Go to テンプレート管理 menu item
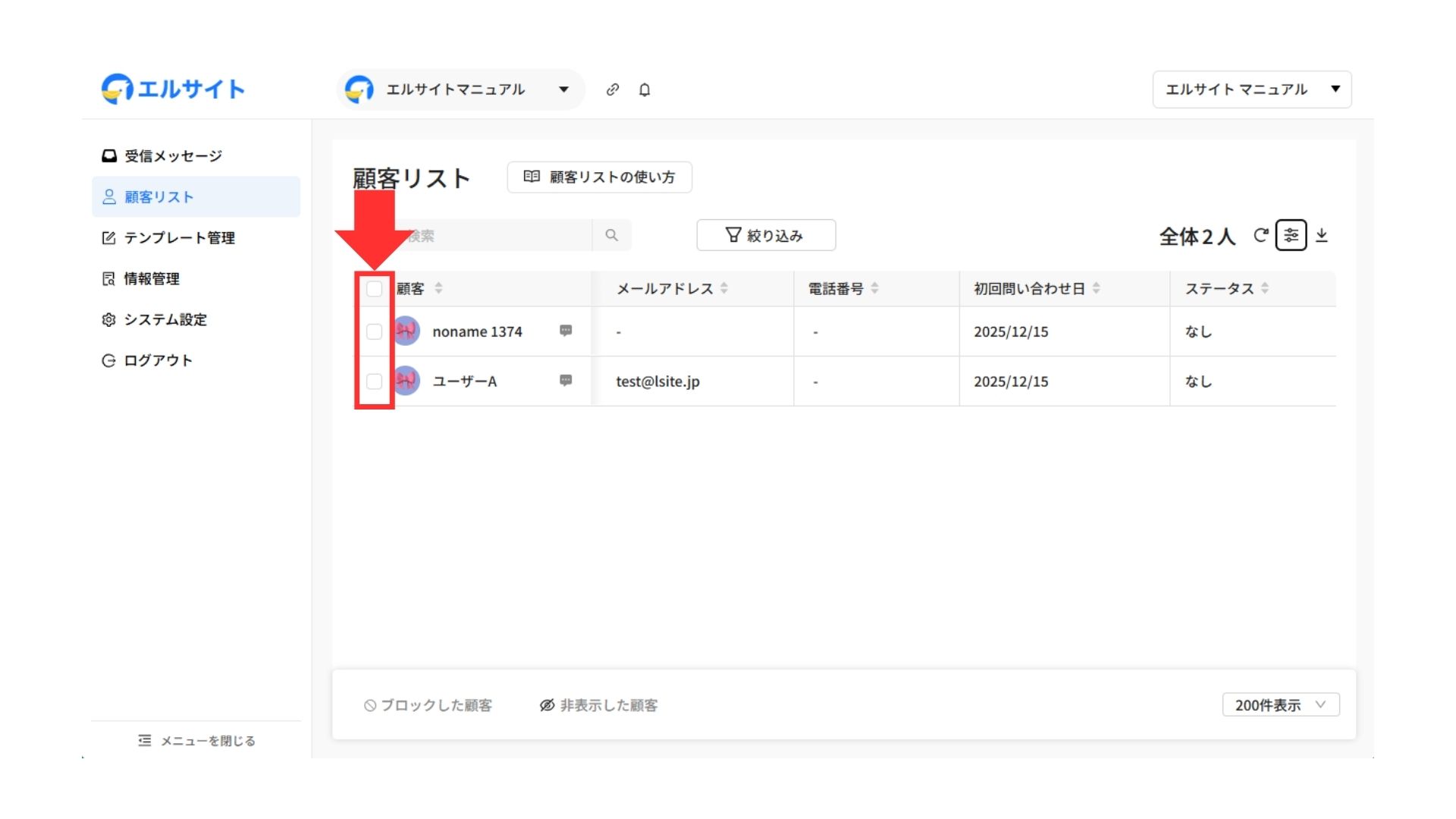The width and height of the screenshot is (1456, 819). pyautogui.click(x=179, y=238)
